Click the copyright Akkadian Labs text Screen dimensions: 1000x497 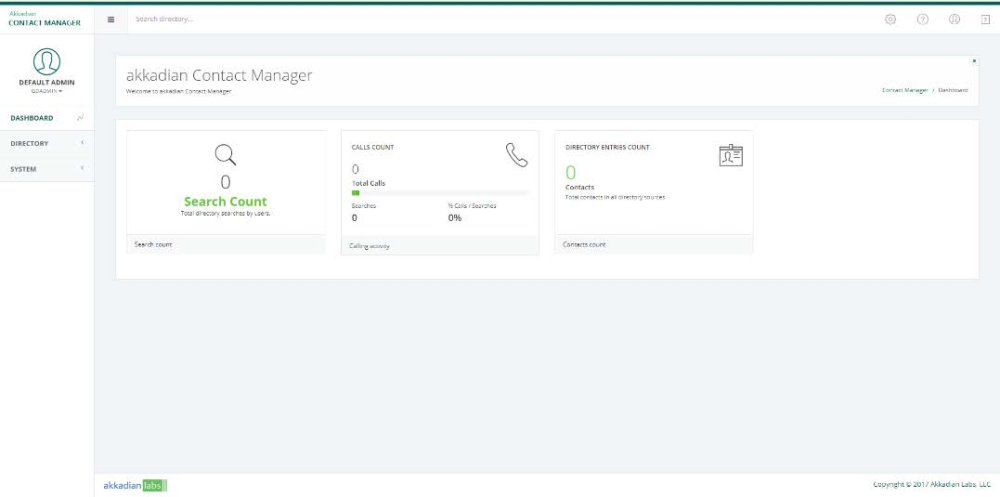click(932, 485)
